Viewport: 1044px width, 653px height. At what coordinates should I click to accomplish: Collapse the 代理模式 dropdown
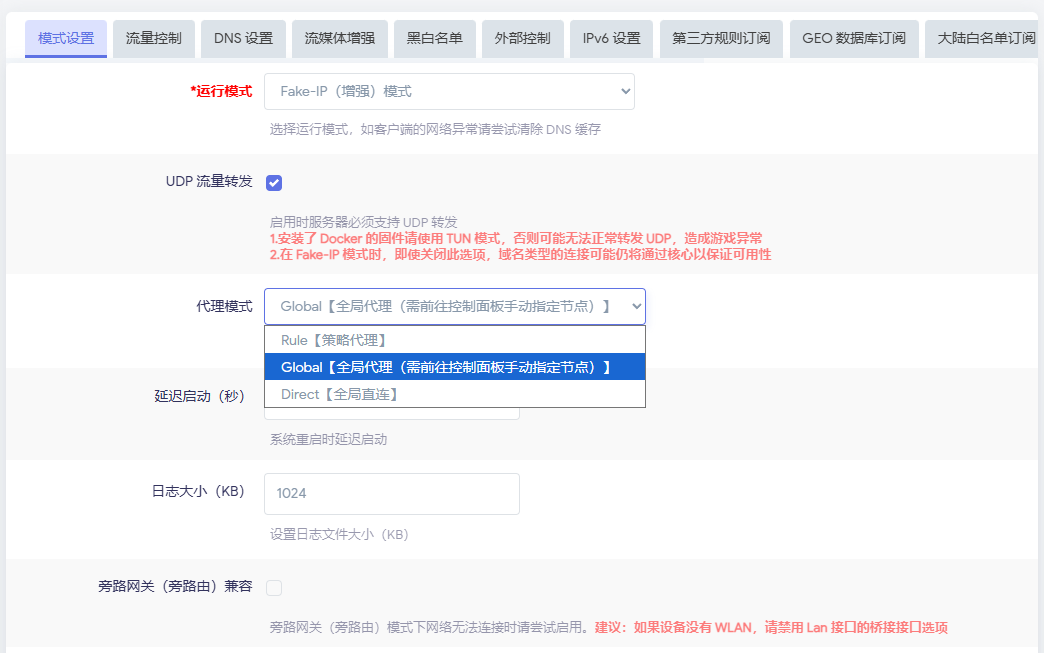pyautogui.click(x=454, y=307)
